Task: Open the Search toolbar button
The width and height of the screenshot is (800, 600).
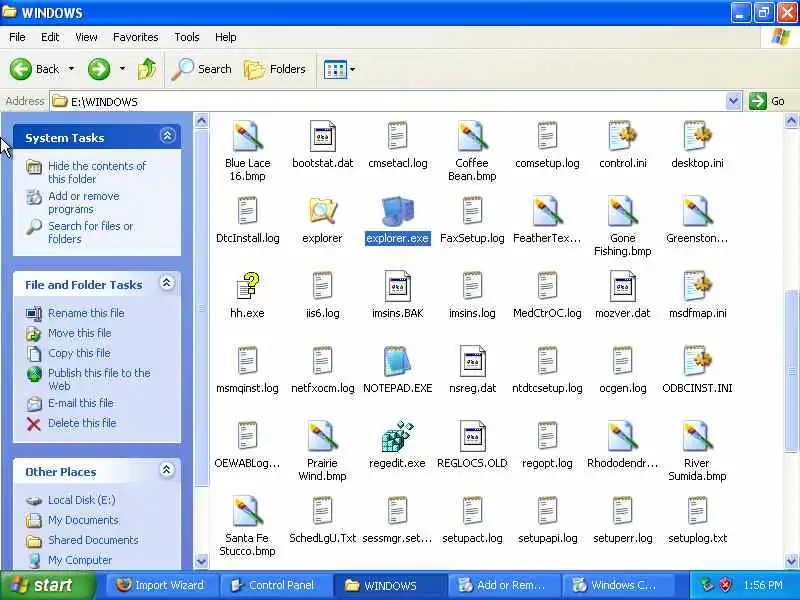Action: pos(202,69)
